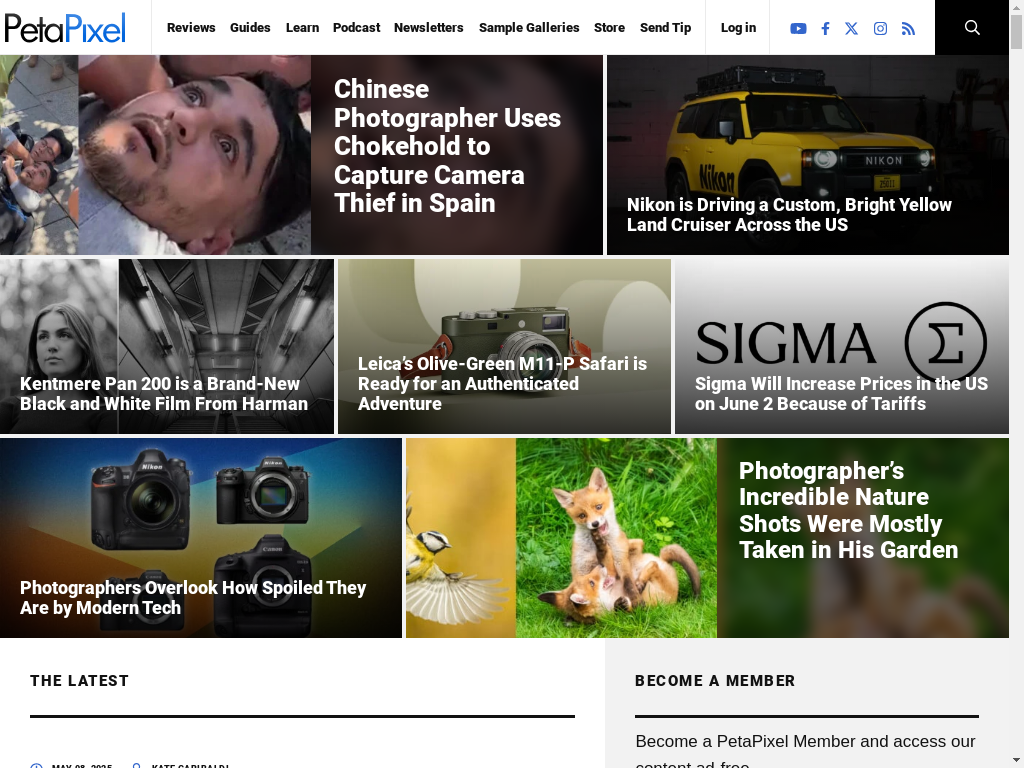1024x768 pixels.
Task: Open the Guides menu item
Action: click(x=250, y=27)
